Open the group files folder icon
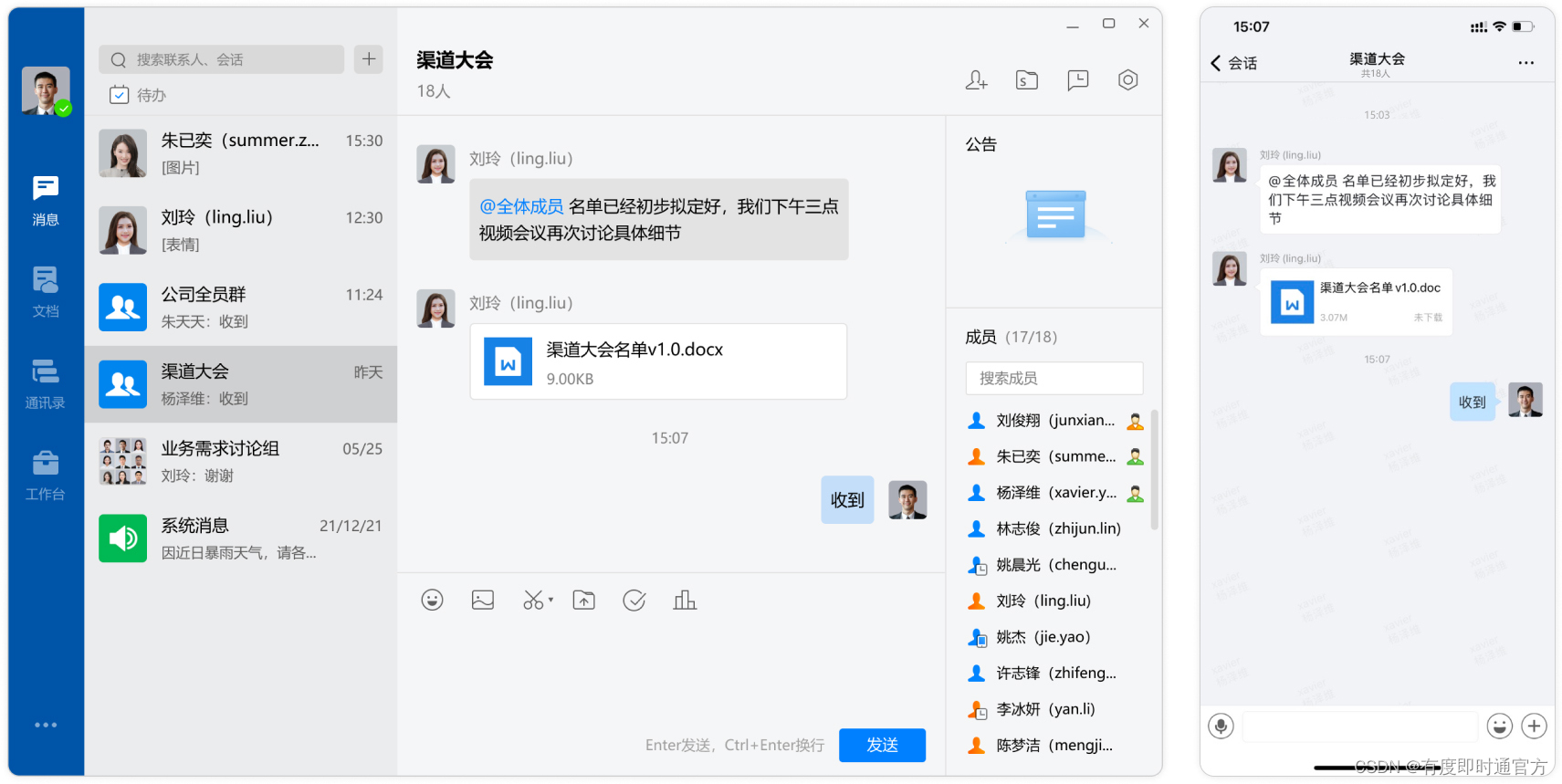The width and height of the screenshot is (1562, 784). [x=1027, y=80]
